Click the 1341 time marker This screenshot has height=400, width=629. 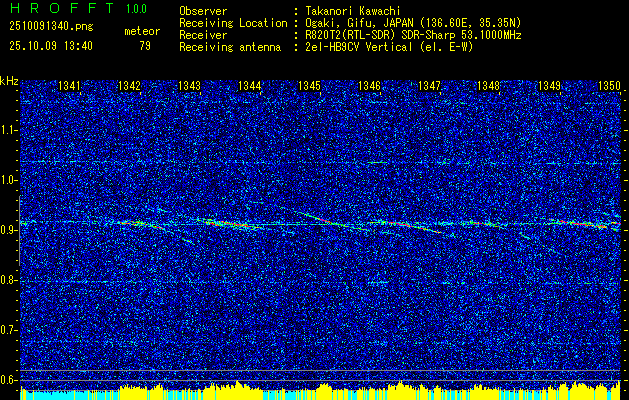(x=69, y=86)
